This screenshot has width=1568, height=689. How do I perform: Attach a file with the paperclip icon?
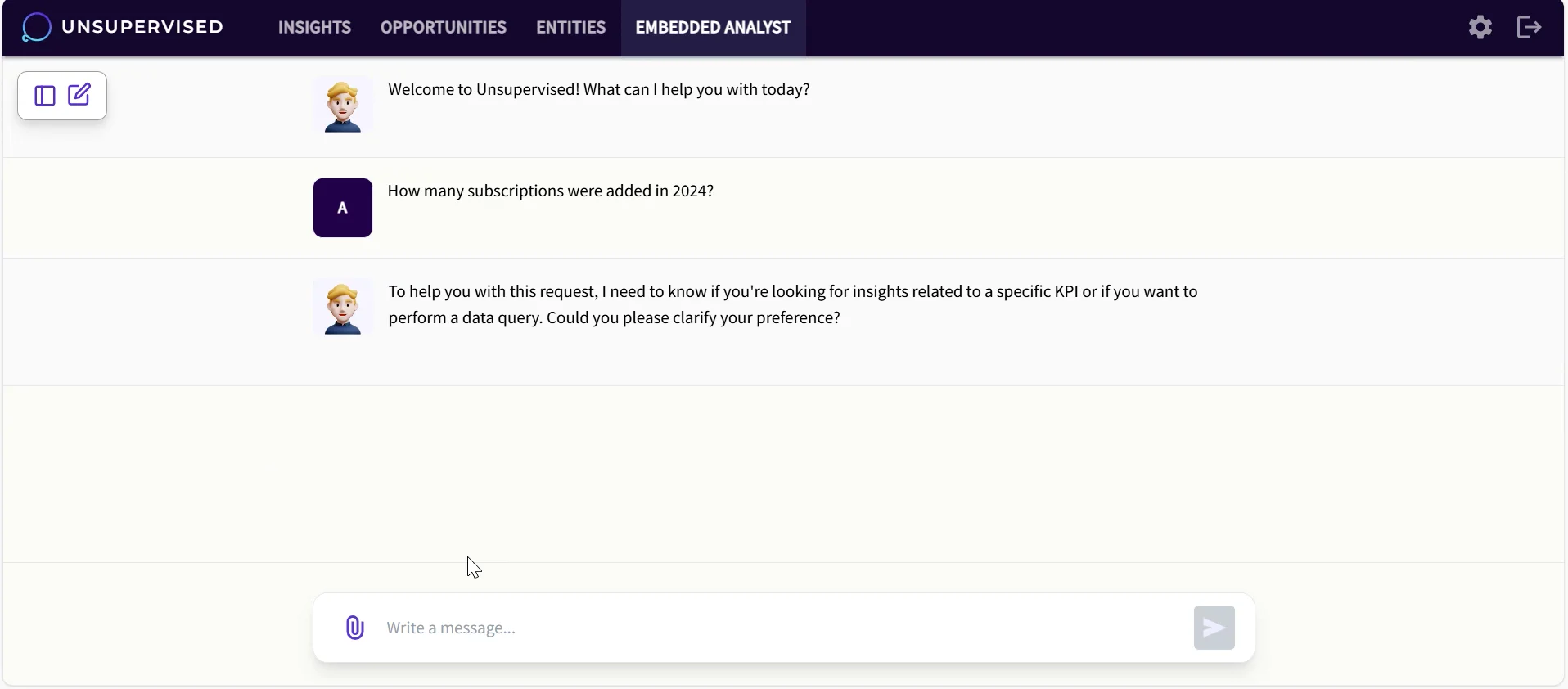click(x=354, y=628)
